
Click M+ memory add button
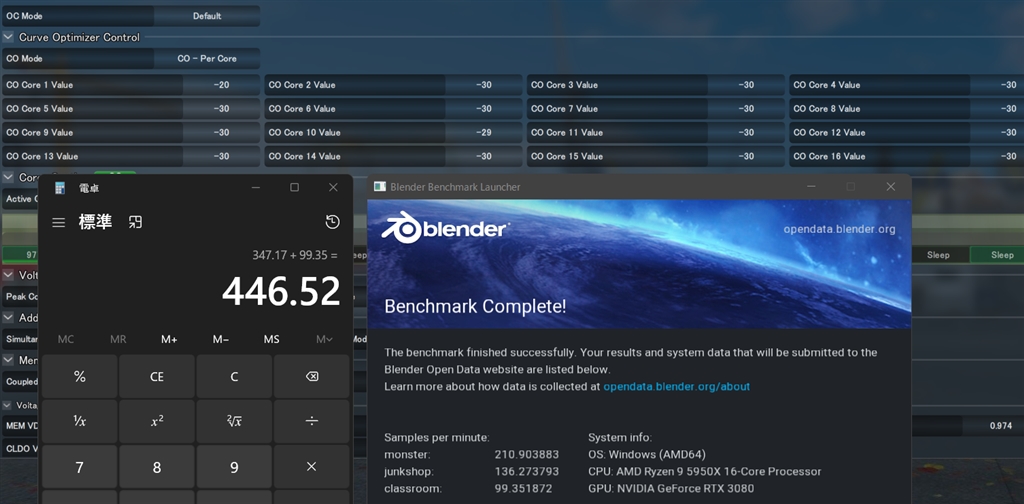click(x=169, y=339)
